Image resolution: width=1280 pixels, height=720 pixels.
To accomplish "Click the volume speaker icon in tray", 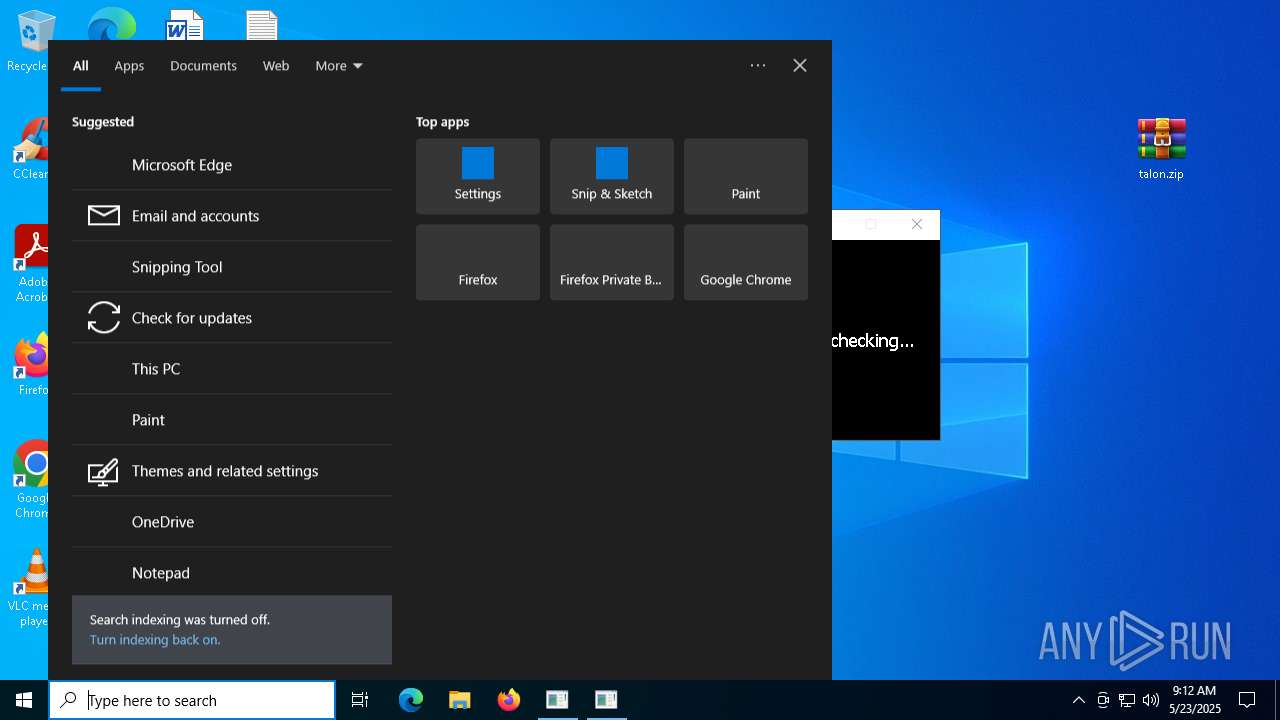I will pos(1151,700).
